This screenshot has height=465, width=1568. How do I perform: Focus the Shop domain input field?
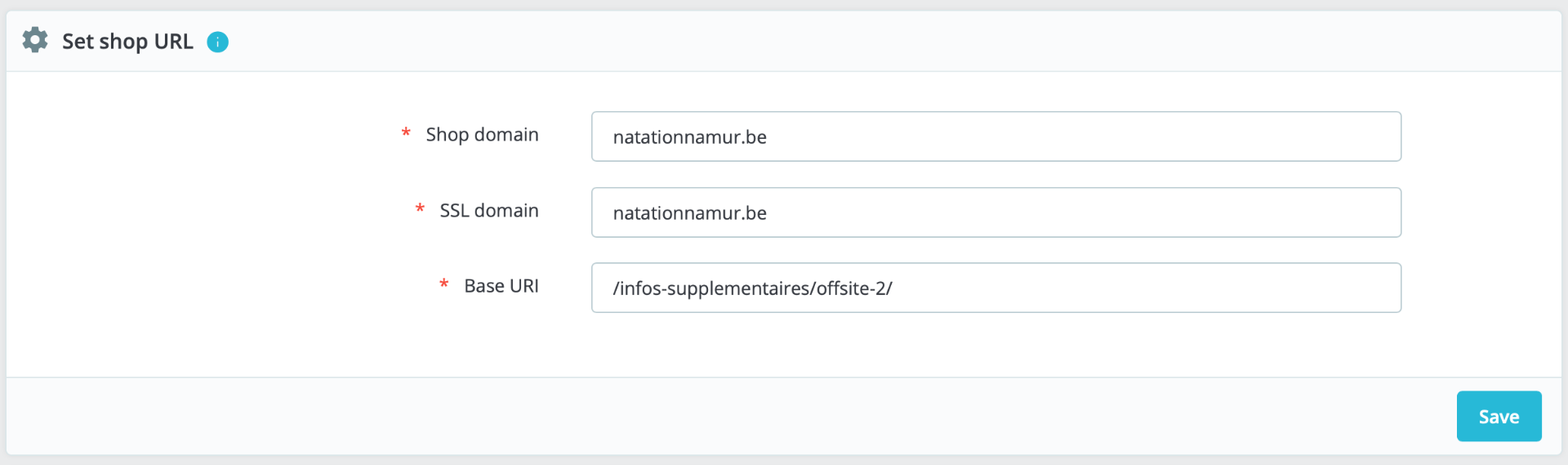point(996,136)
